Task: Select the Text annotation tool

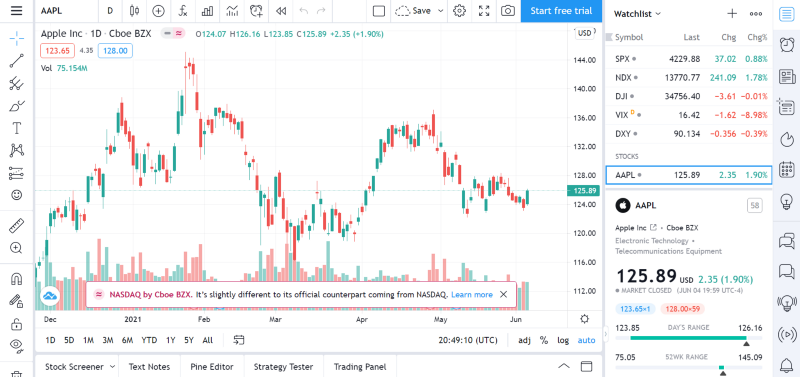Action: 16,128
